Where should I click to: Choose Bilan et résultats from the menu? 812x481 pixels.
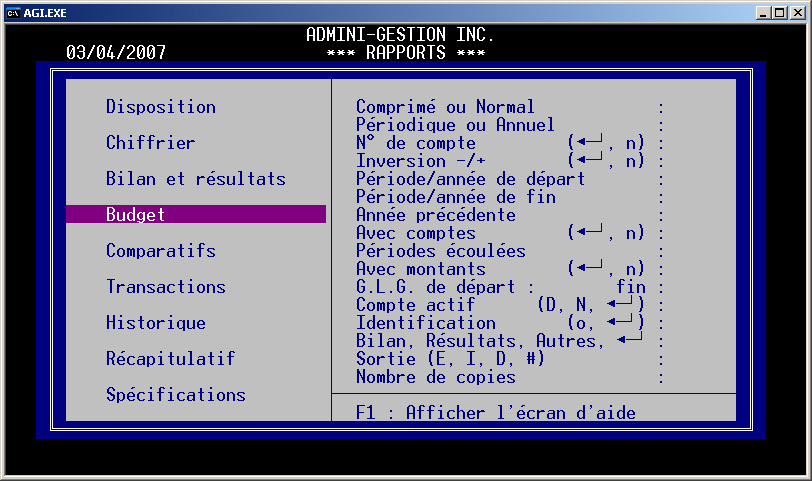pyautogui.click(x=196, y=179)
